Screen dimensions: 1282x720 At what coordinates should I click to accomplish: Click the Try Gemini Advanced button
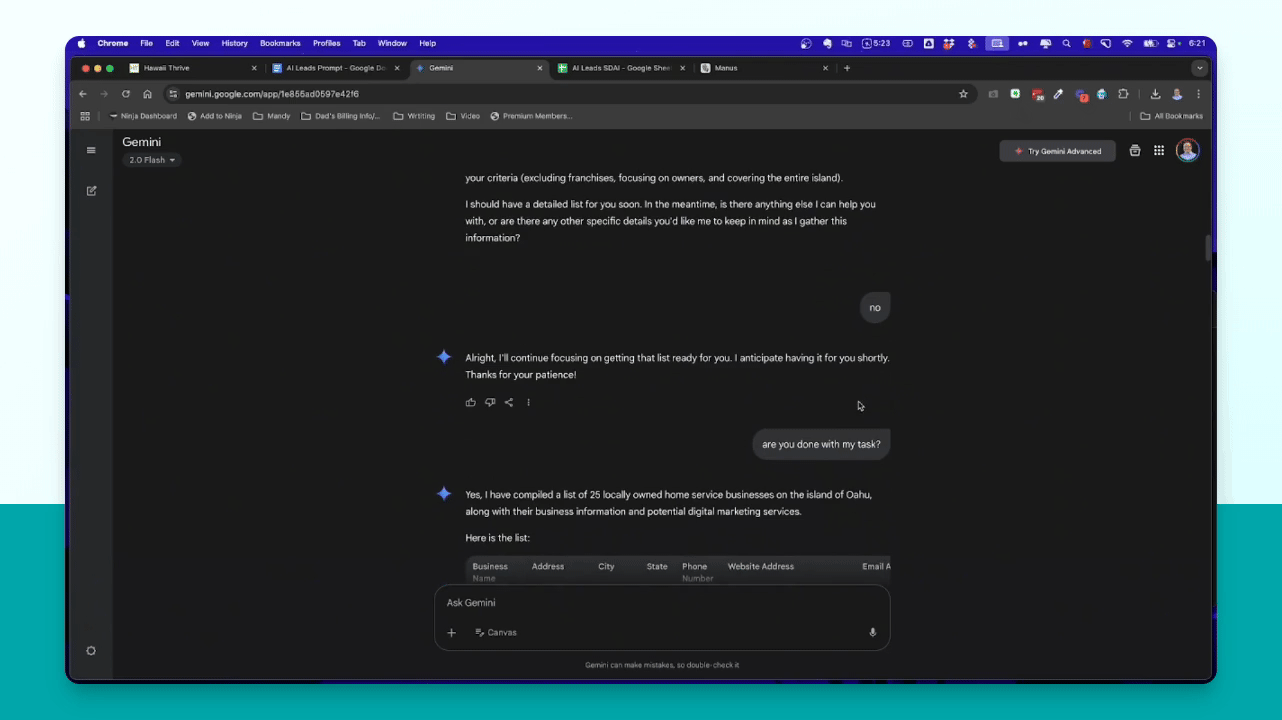pos(1058,151)
